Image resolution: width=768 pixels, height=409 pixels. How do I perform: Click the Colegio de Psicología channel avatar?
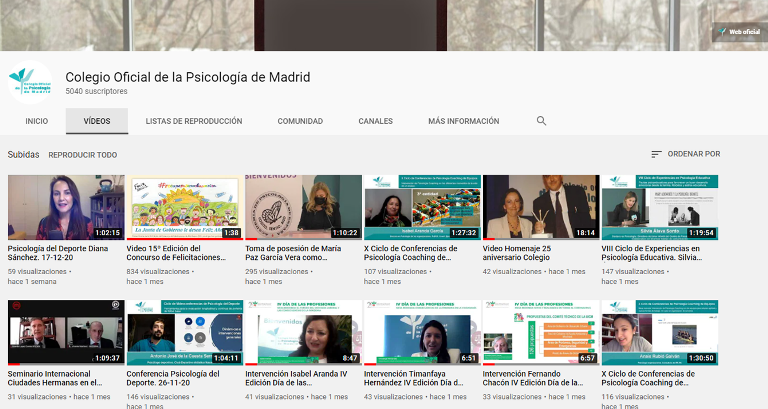click(30, 83)
